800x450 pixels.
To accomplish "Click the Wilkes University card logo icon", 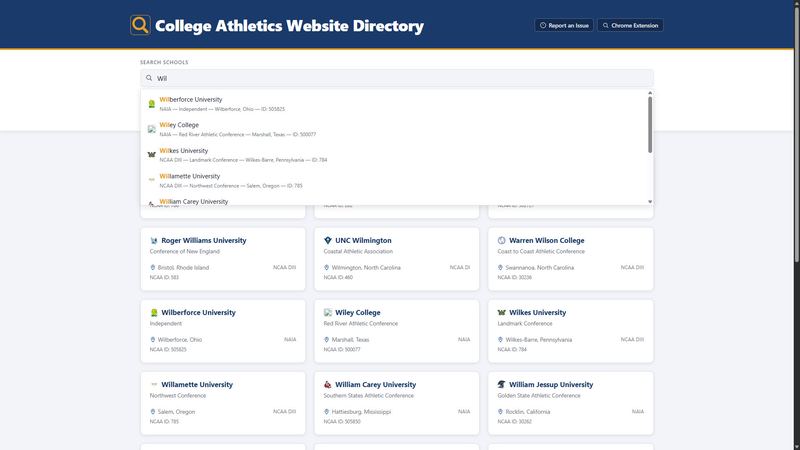I will coord(502,312).
